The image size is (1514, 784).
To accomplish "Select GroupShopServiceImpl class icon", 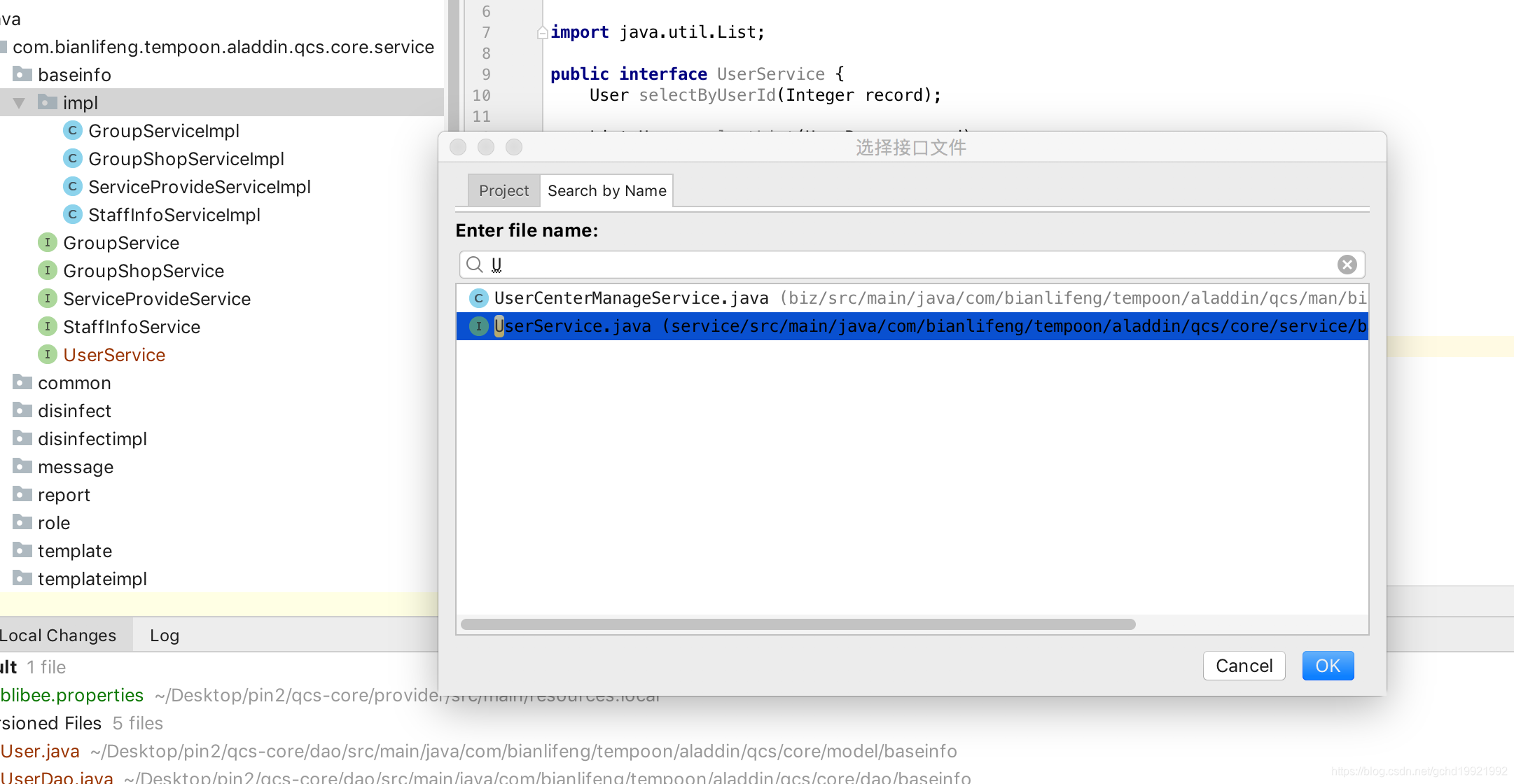I will pyautogui.click(x=72, y=158).
